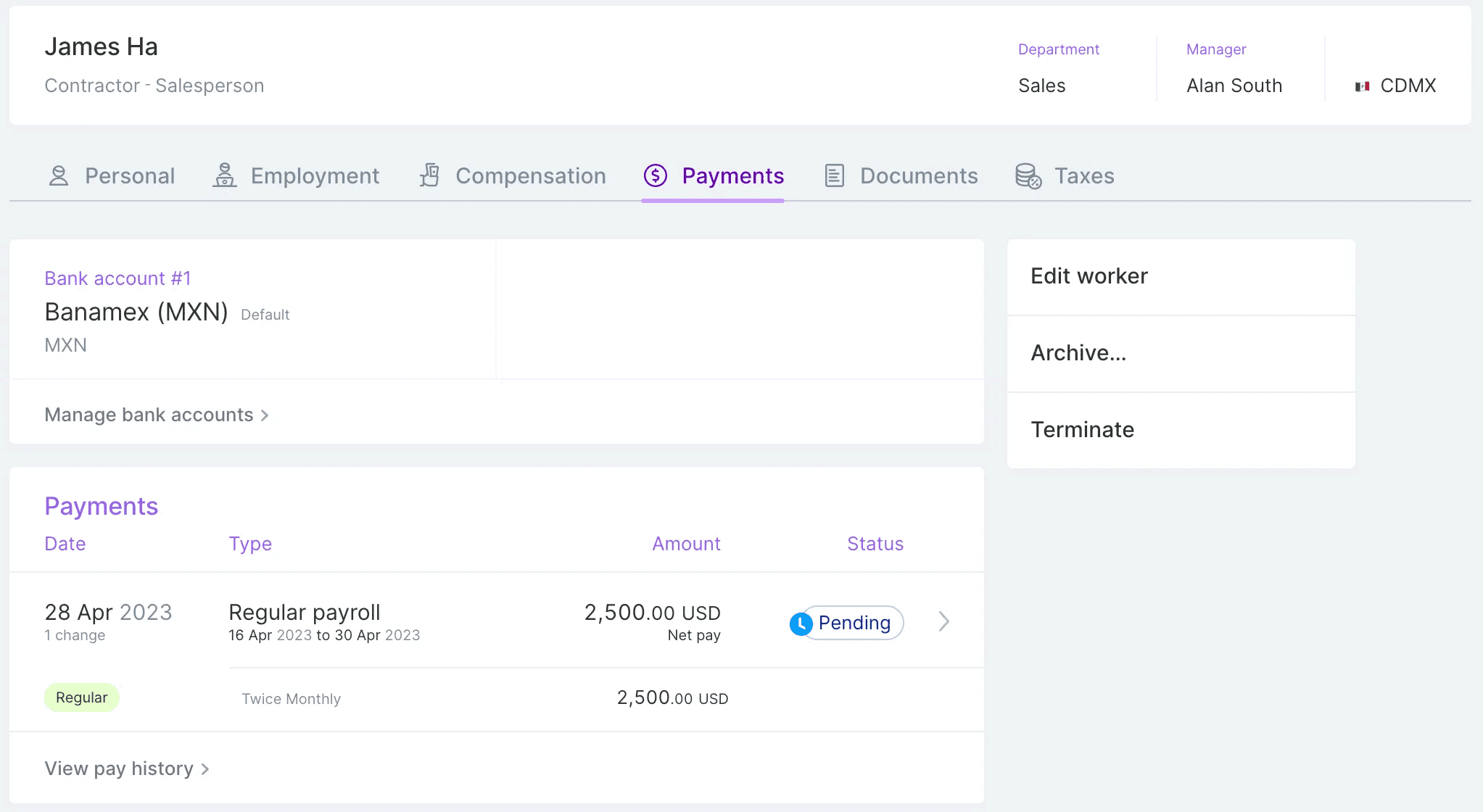Click the Regular payment badge
Screen dimensions: 1483x812
(82, 697)
